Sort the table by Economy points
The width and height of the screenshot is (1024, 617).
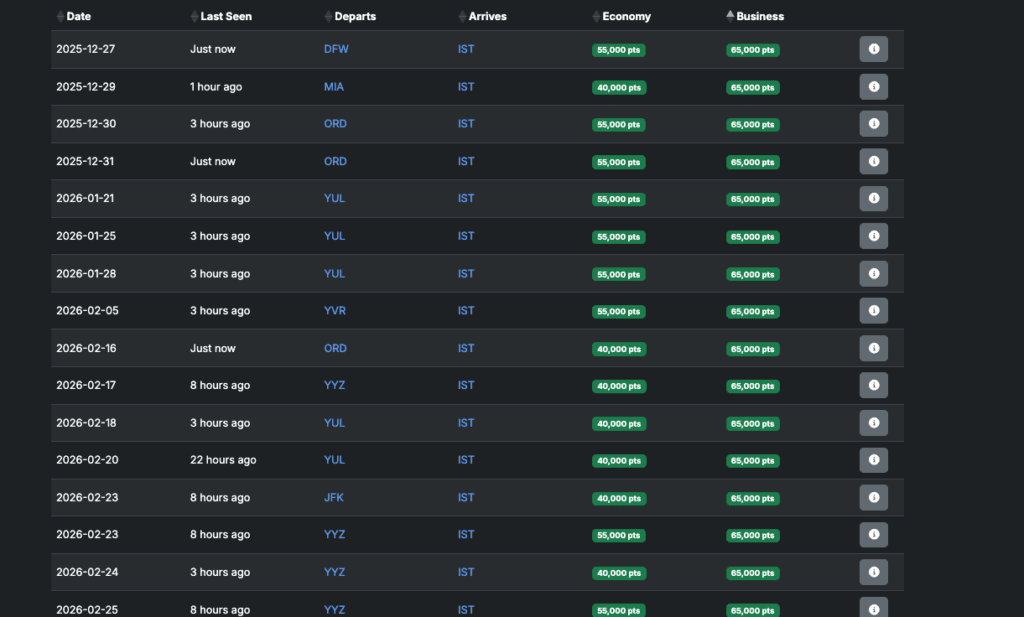pyautogui.click(x=626, y=16)
